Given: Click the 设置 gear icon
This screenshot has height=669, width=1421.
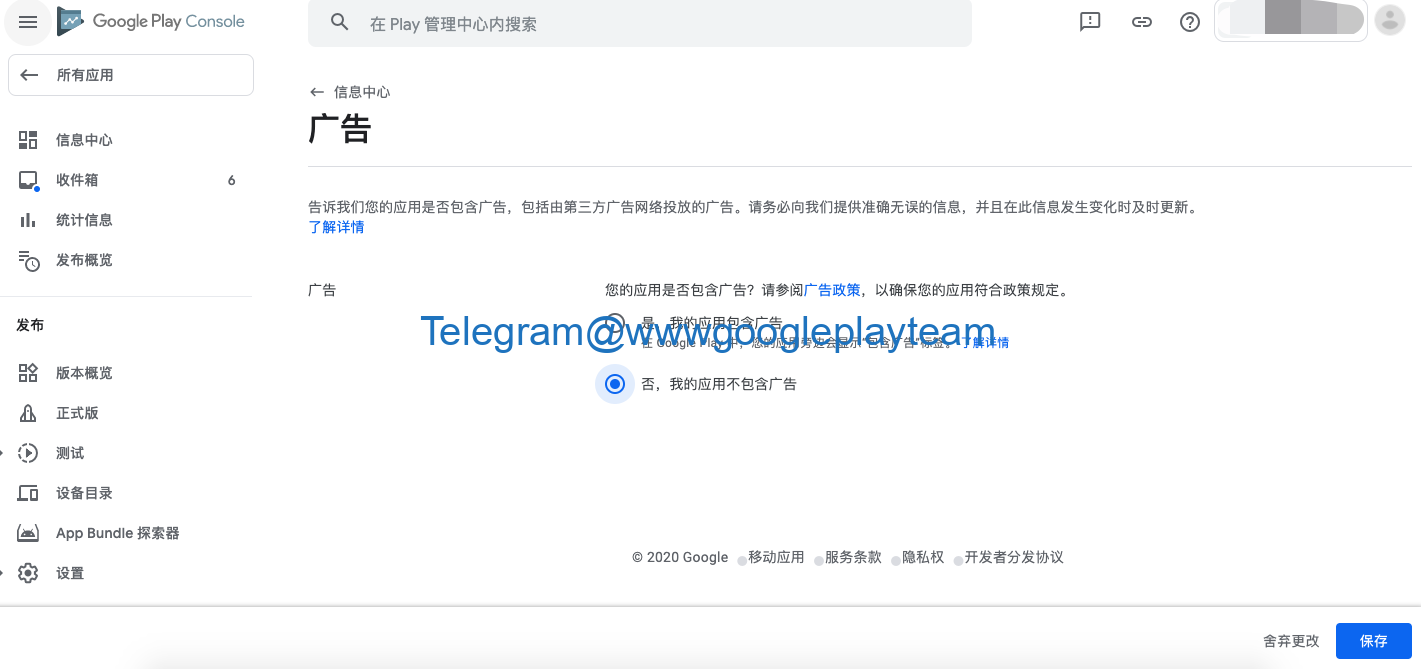Looking at the screenshot, I should pos(28,573).
